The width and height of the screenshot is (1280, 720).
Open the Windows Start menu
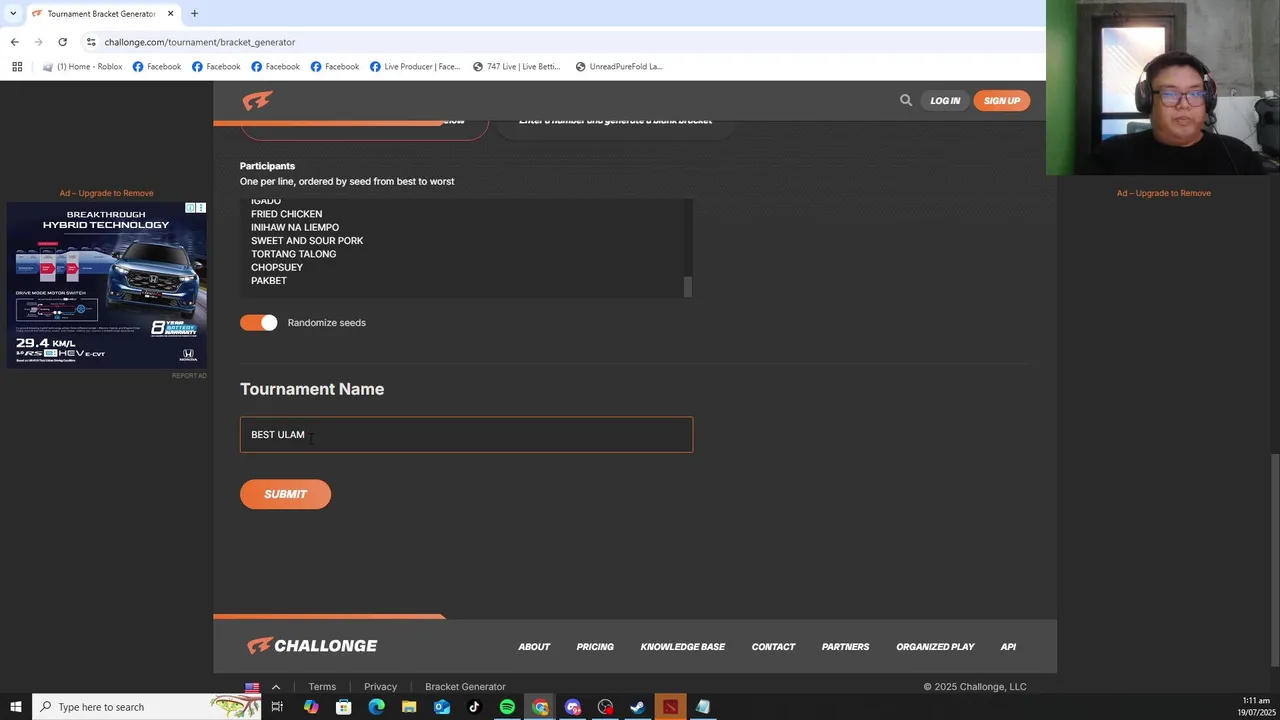[15, 707]
